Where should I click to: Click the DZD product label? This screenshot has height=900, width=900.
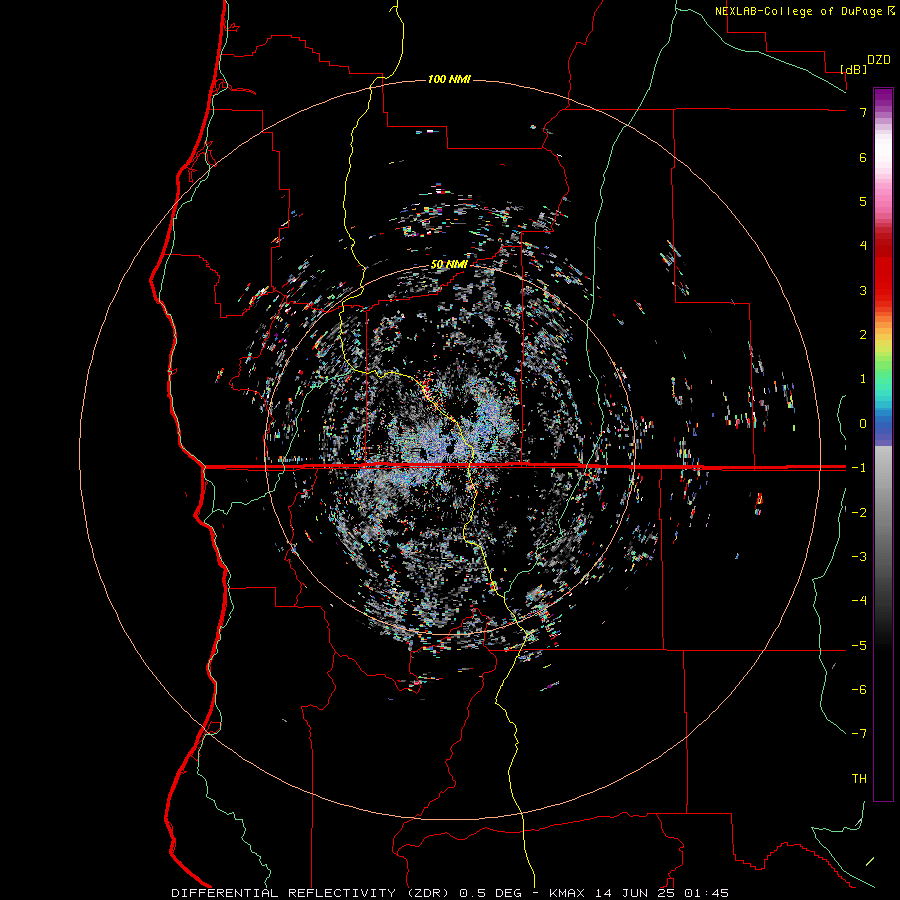(x=879, y=60)
